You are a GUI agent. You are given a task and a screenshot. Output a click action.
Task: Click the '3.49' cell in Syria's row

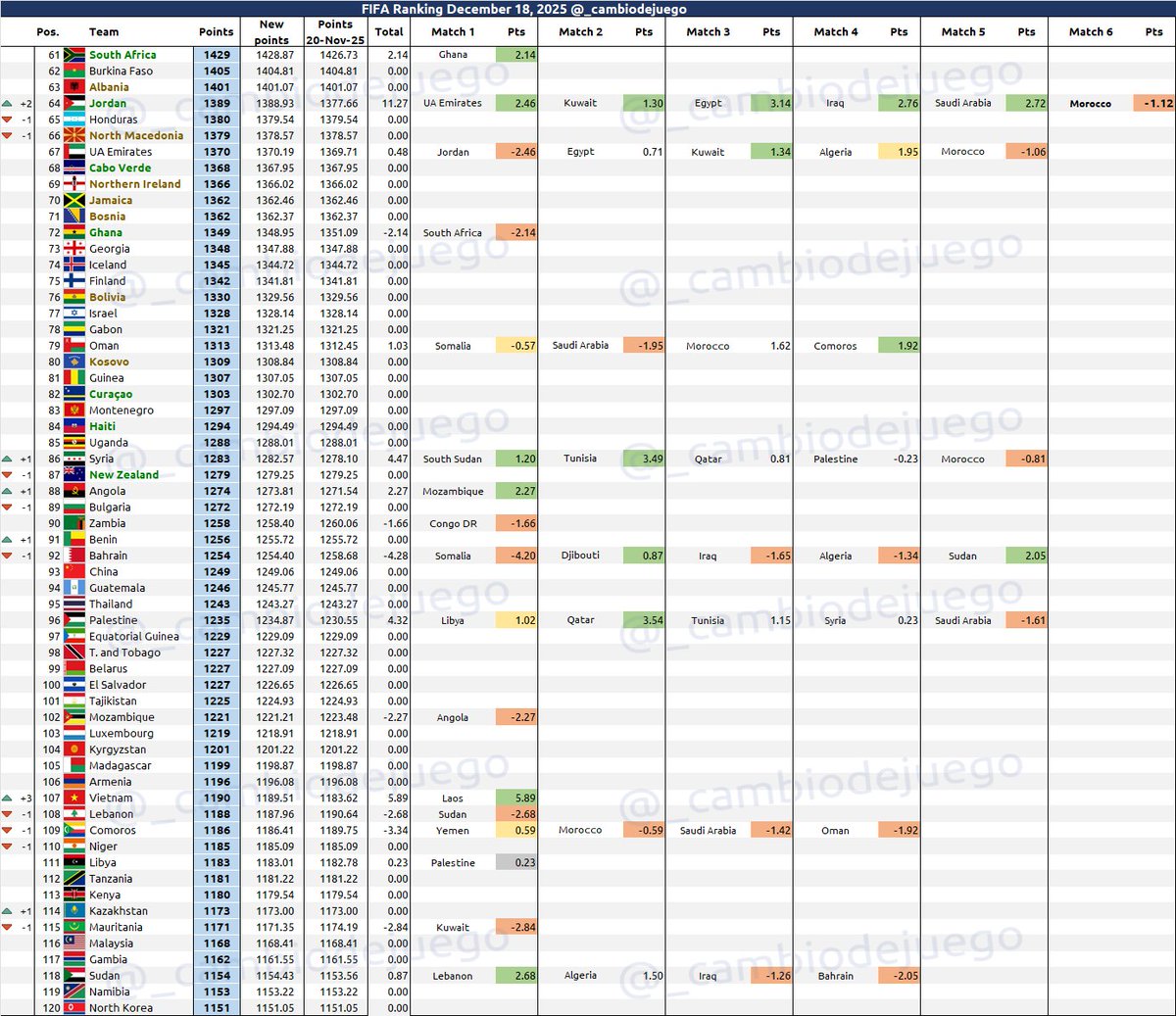[644, 459]
